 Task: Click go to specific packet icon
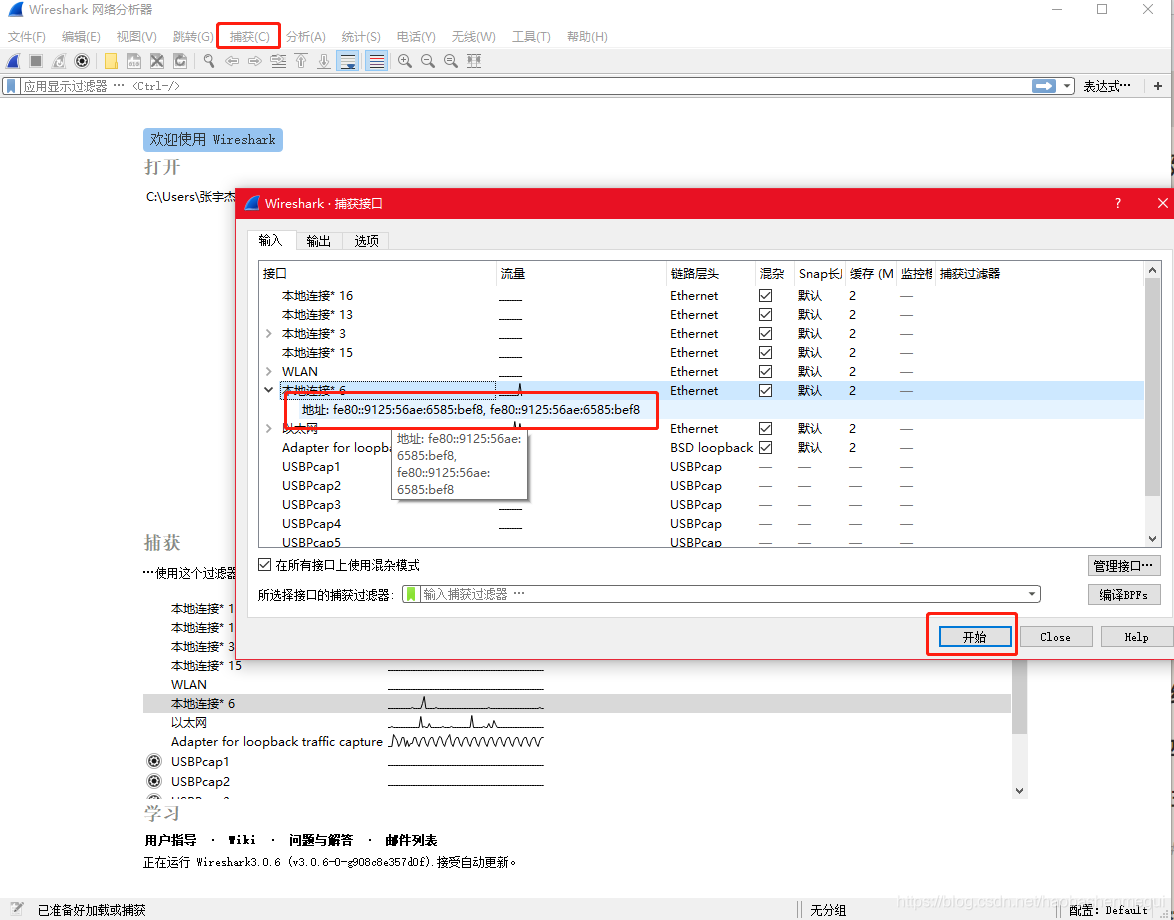[x=278, y=61]
